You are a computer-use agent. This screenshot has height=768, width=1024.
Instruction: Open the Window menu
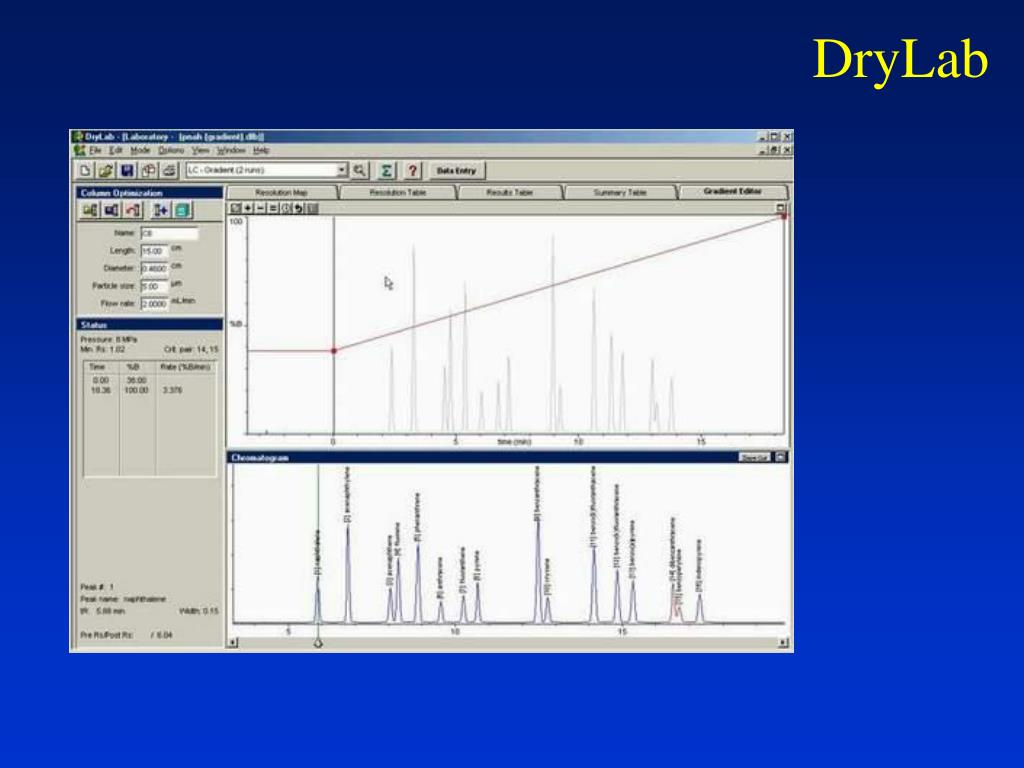(x=231, y=150)
